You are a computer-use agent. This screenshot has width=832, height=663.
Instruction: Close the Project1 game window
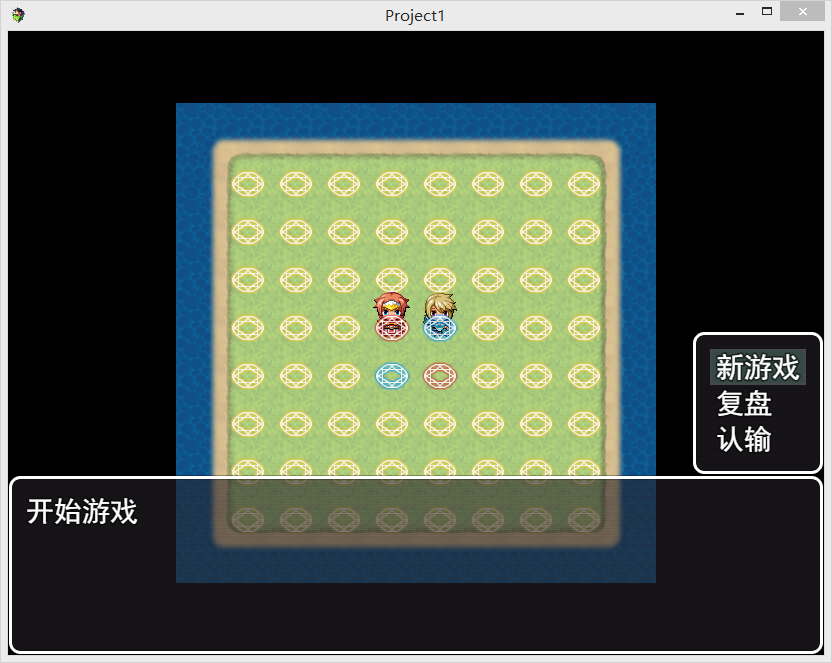click(x=802, y=12)
